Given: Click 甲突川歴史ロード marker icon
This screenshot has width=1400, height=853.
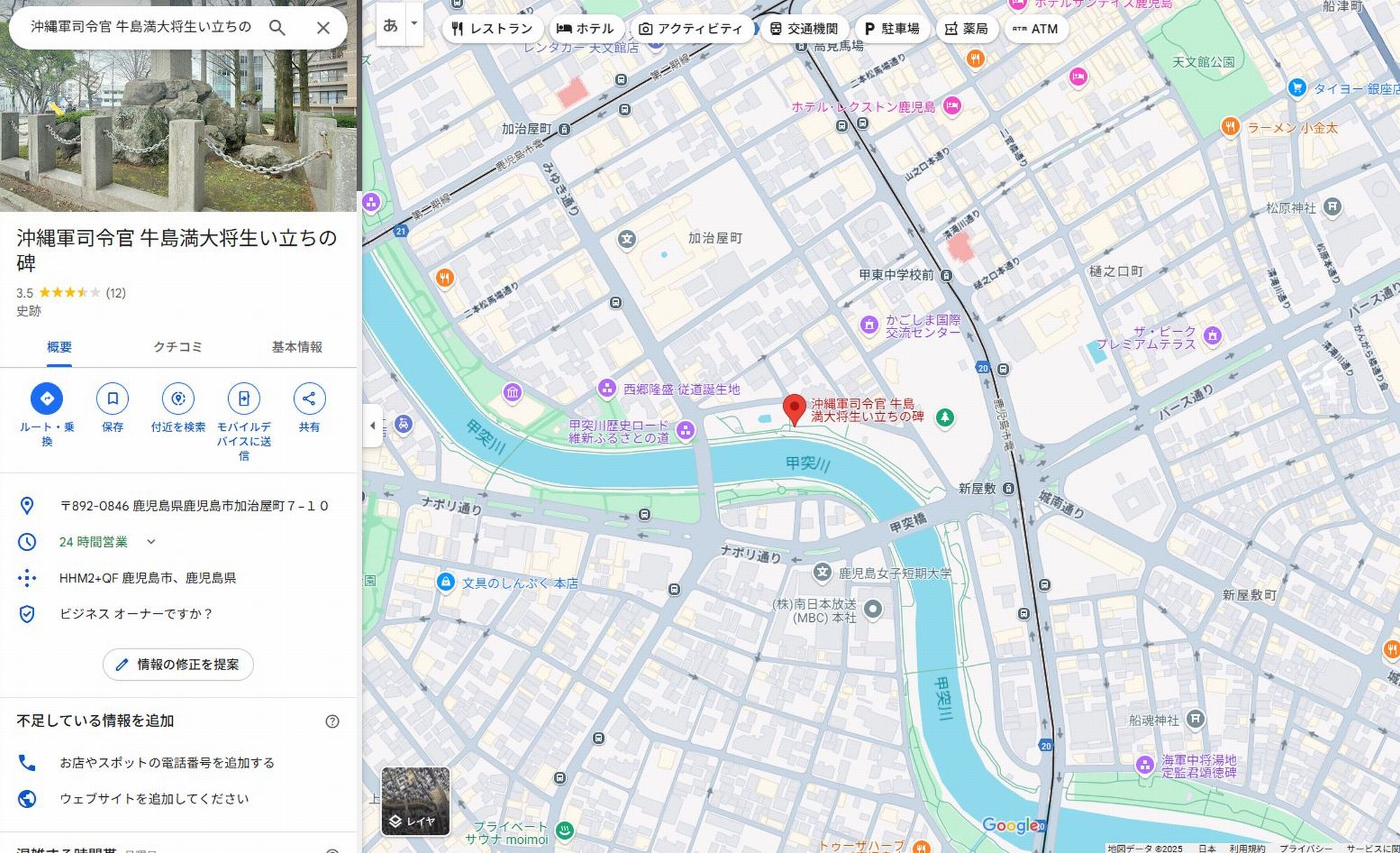Looking at the screenshot, I should click(x=685, y=430).
